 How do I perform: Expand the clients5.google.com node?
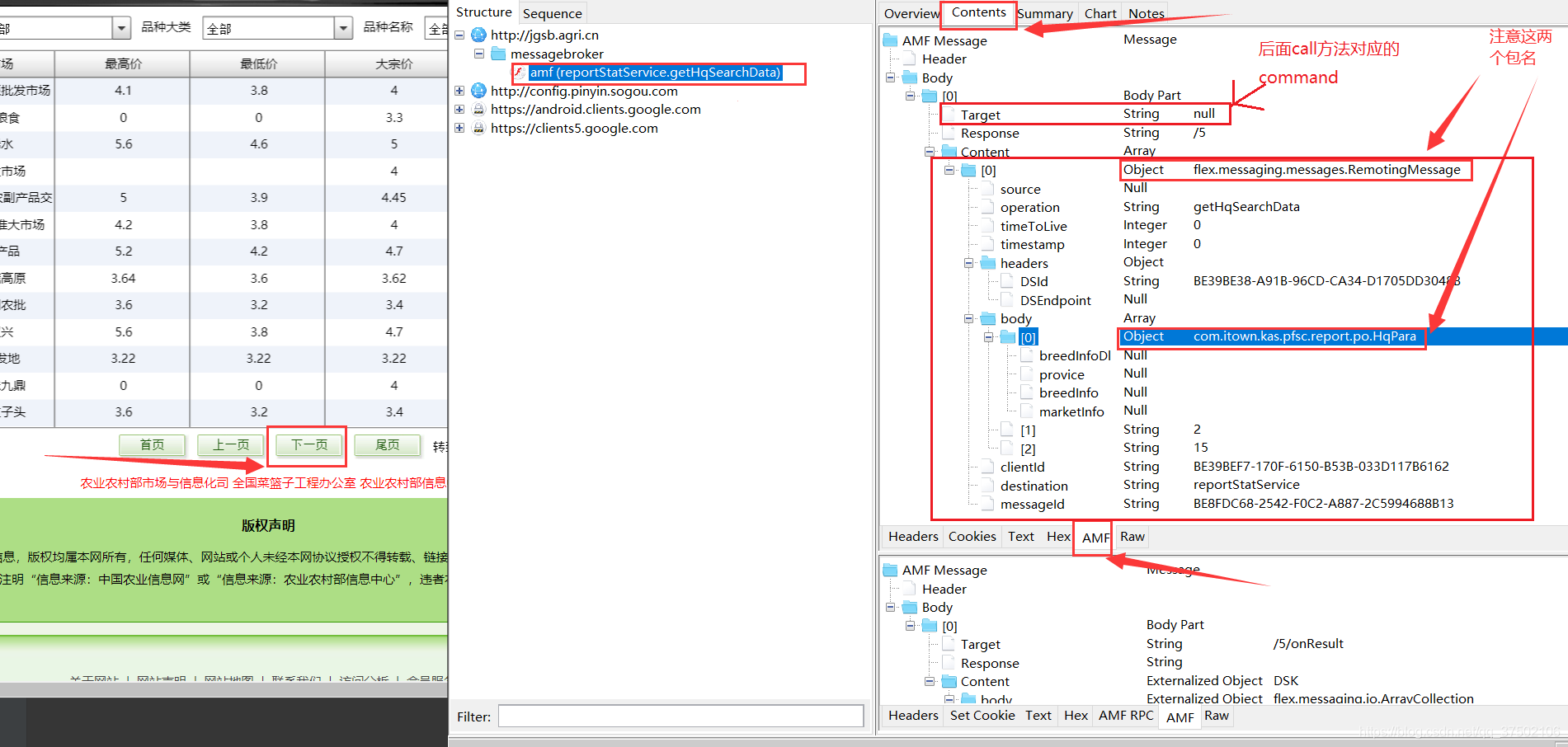[x=459, y=128]
